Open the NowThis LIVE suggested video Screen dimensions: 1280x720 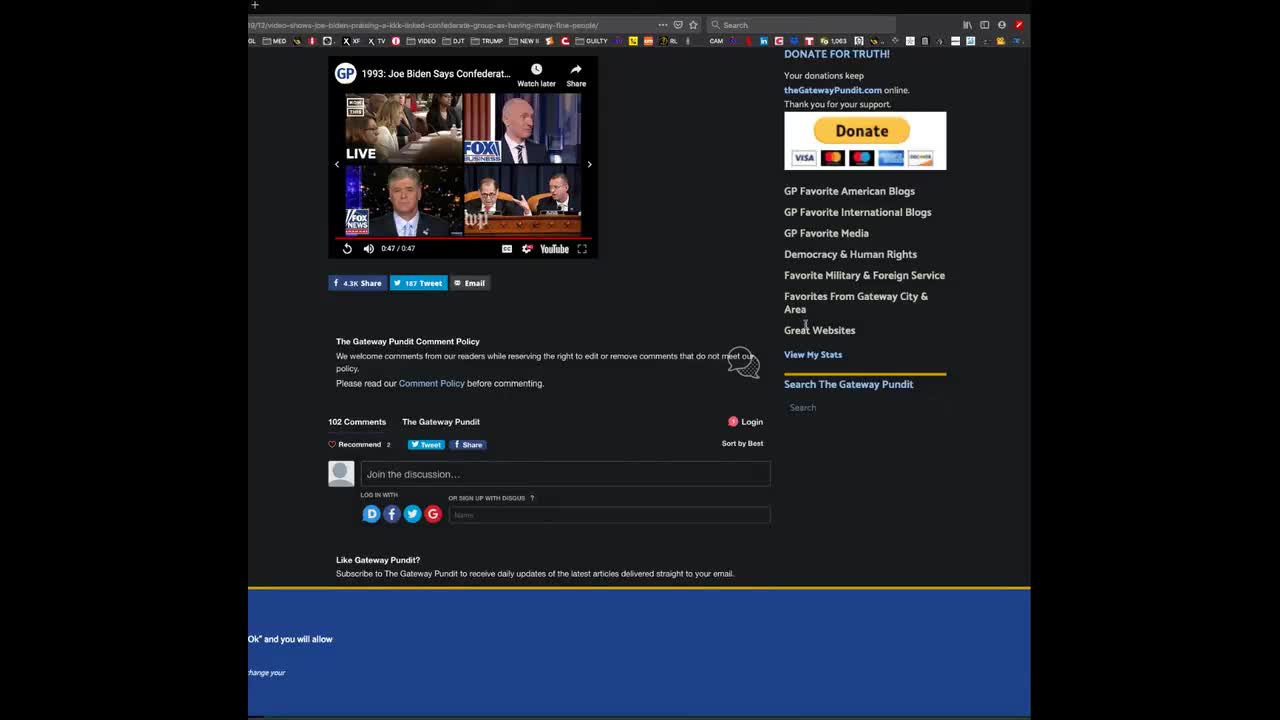click(x=404, y=129)
